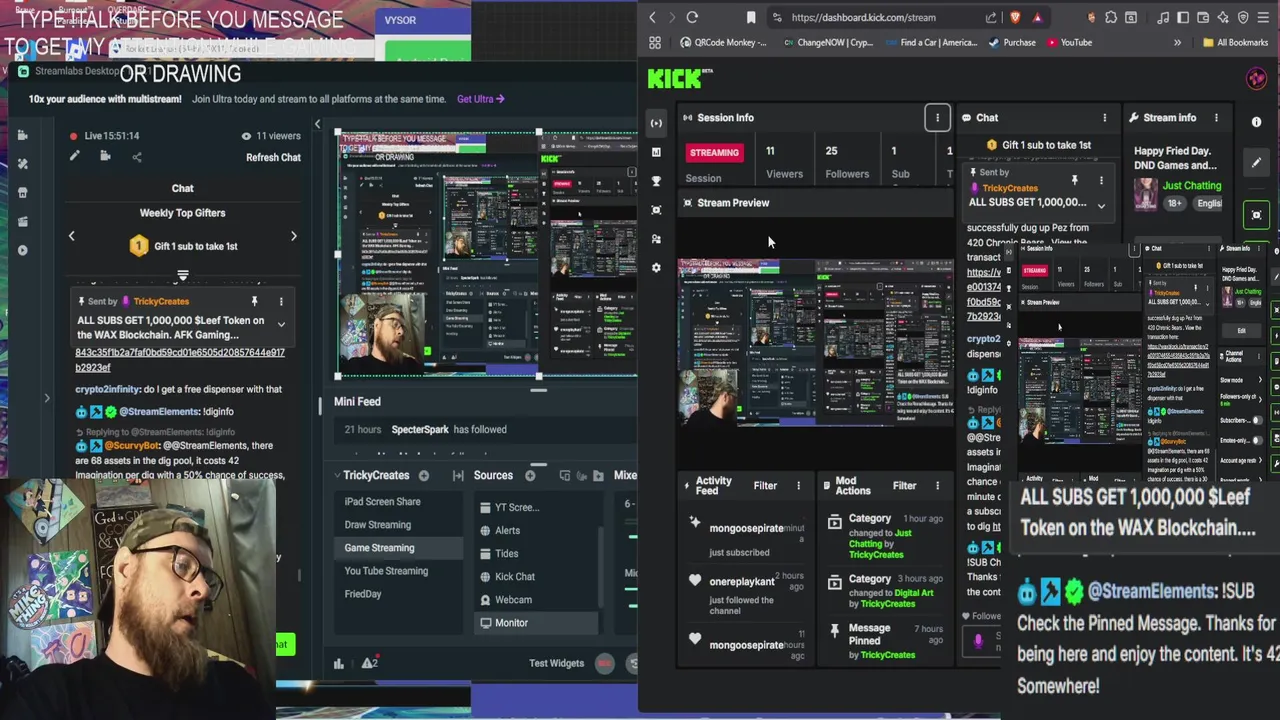This screenshot has width=1280, height=720.
Task: Open Streamlabs editor sidebar camera icon
Action: tap(23, 135)
